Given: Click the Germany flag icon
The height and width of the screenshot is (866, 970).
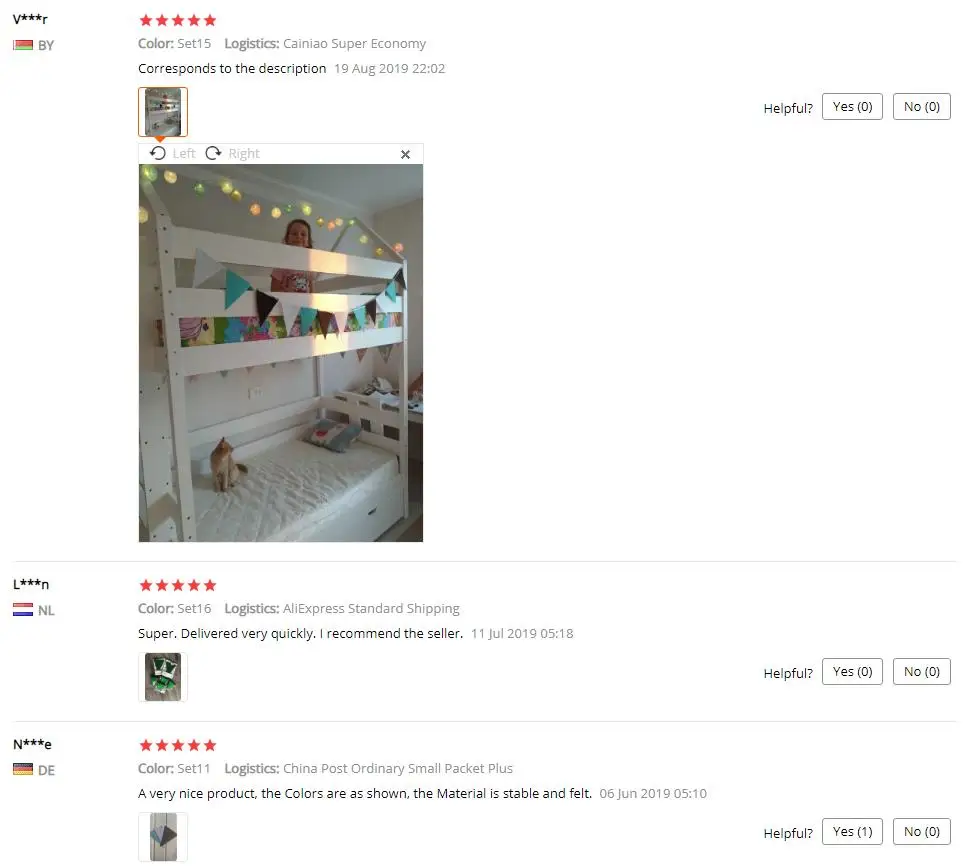Looking at the screenshot, I should (x=23, y=770).
